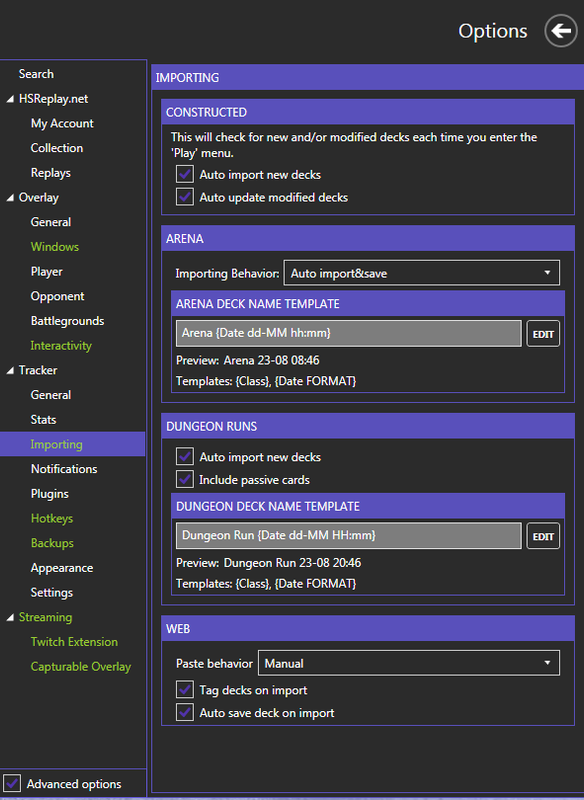Open Notifications settings
Image resolution: width=584 pixels, height=800 pixels.
click(x=64, y=469)
